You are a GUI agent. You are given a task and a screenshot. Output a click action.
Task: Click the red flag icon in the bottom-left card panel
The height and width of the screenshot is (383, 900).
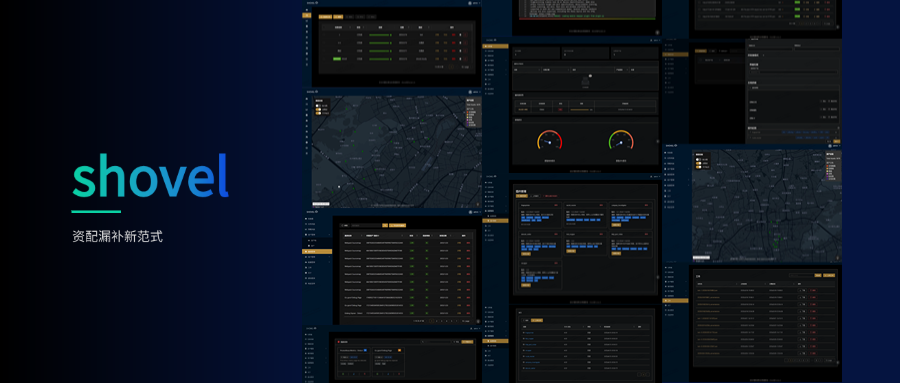point(339,342)
